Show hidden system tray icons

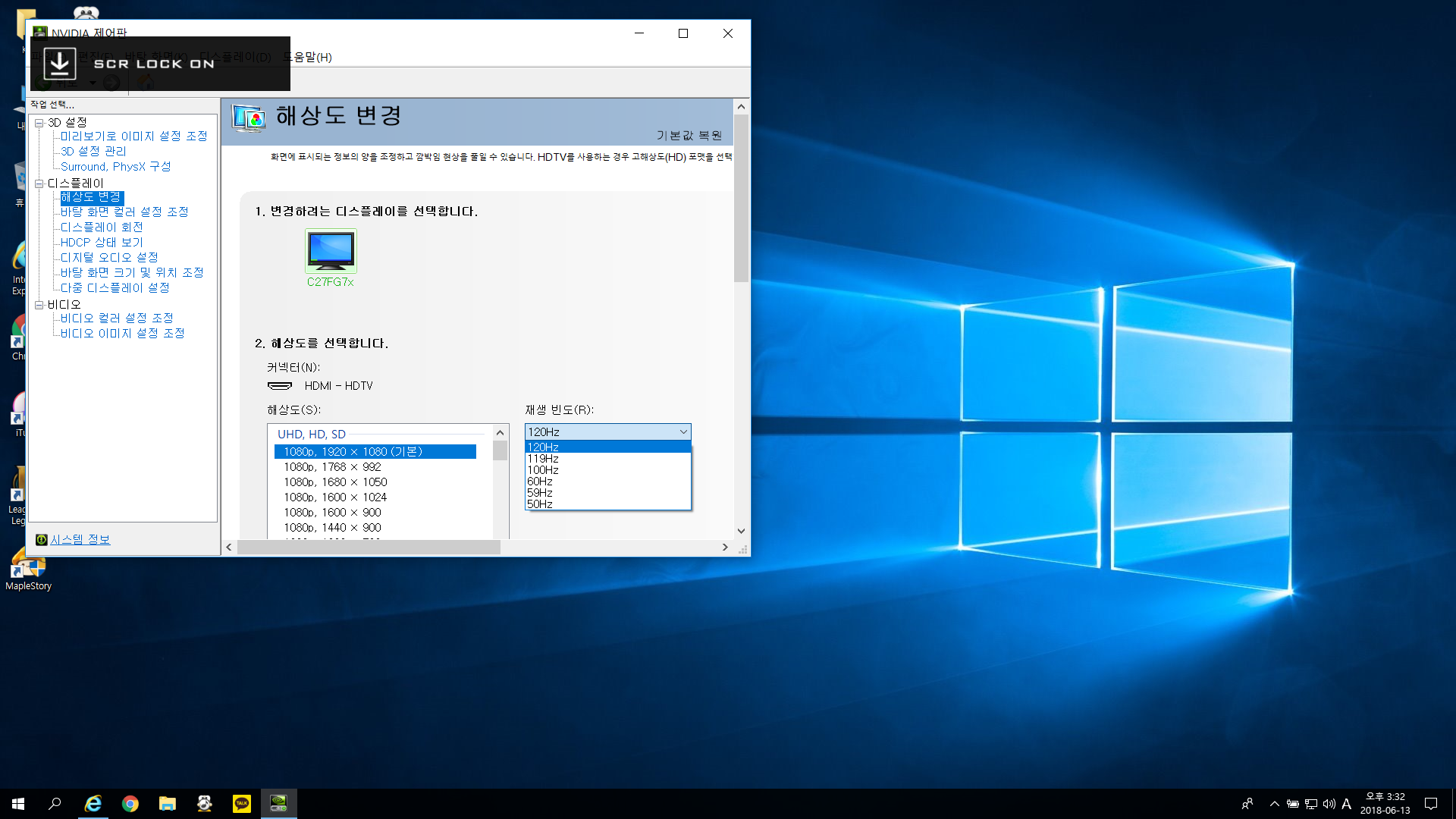click(x=1274, y=804)
